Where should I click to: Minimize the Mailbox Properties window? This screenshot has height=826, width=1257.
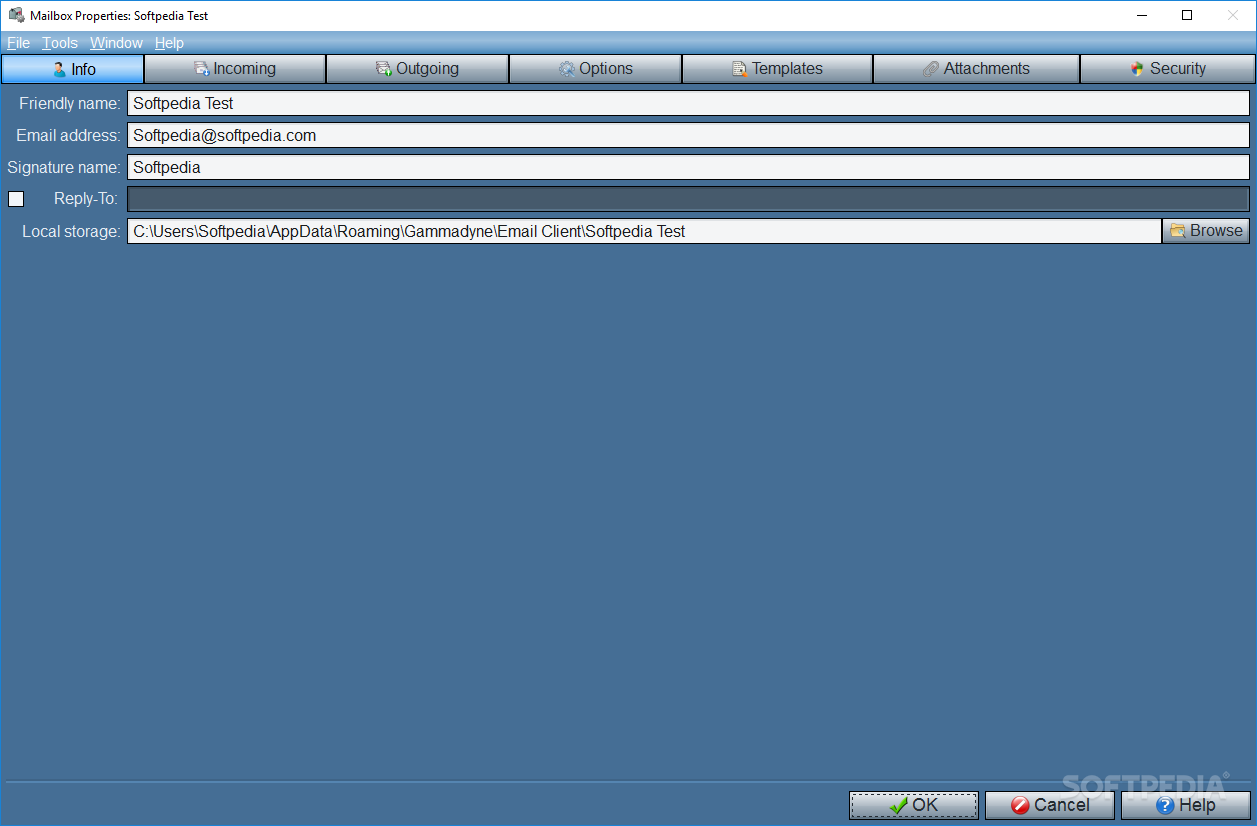pos(1142,15)
